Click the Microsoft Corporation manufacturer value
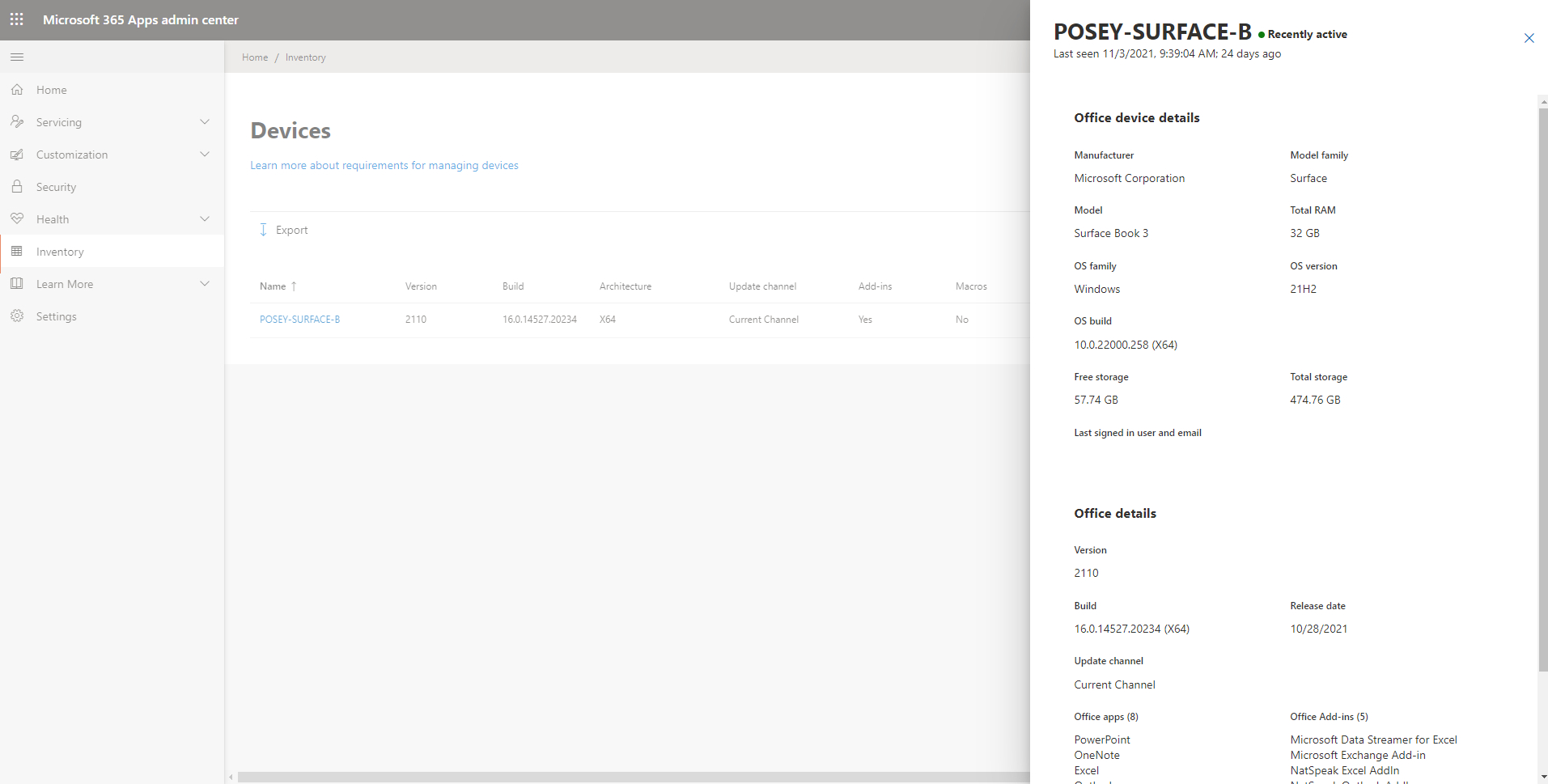The image size is (1548, 784). [x=1130, y=178]
